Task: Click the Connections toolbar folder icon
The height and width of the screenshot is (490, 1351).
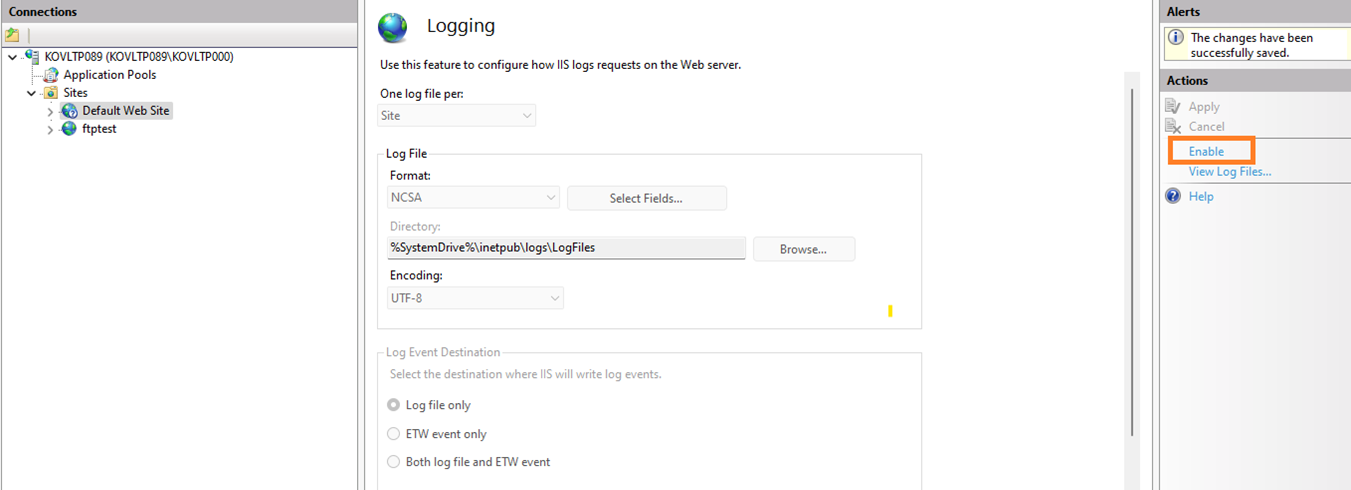Action: 12,35
